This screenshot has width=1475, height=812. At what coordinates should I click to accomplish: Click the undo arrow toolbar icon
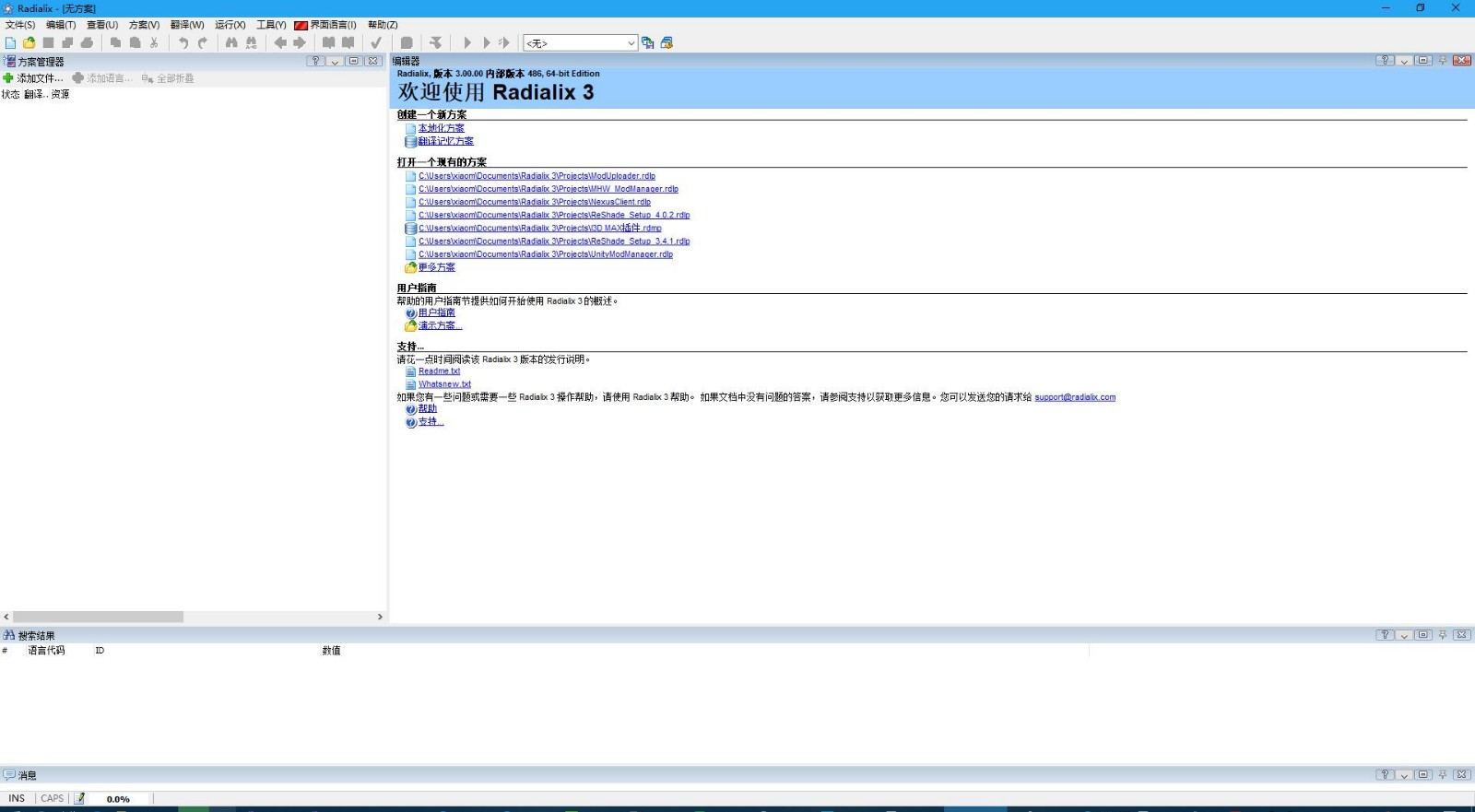(x=183, y=42)
